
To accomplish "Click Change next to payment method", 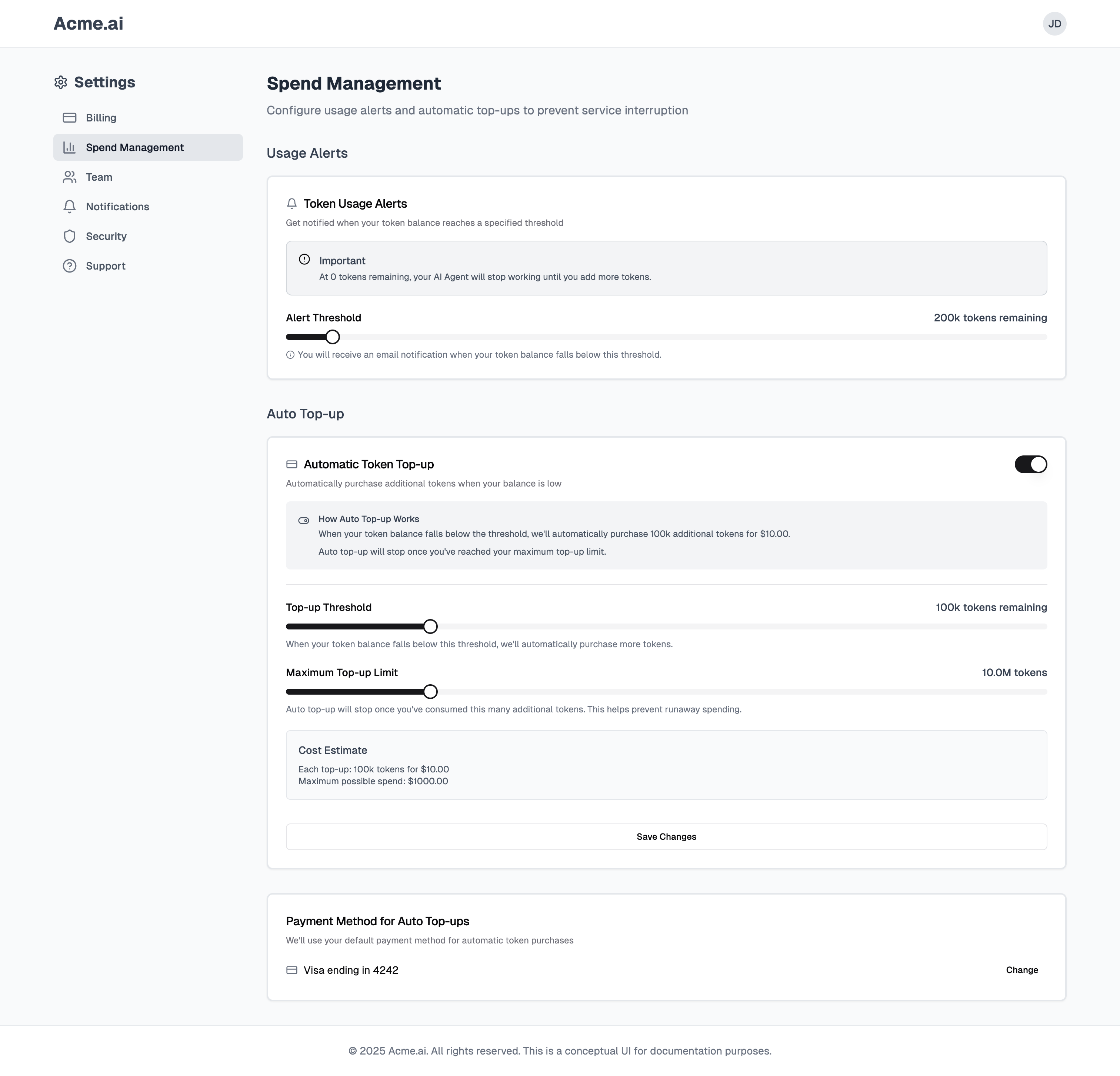I will [x=1022, y=970].
